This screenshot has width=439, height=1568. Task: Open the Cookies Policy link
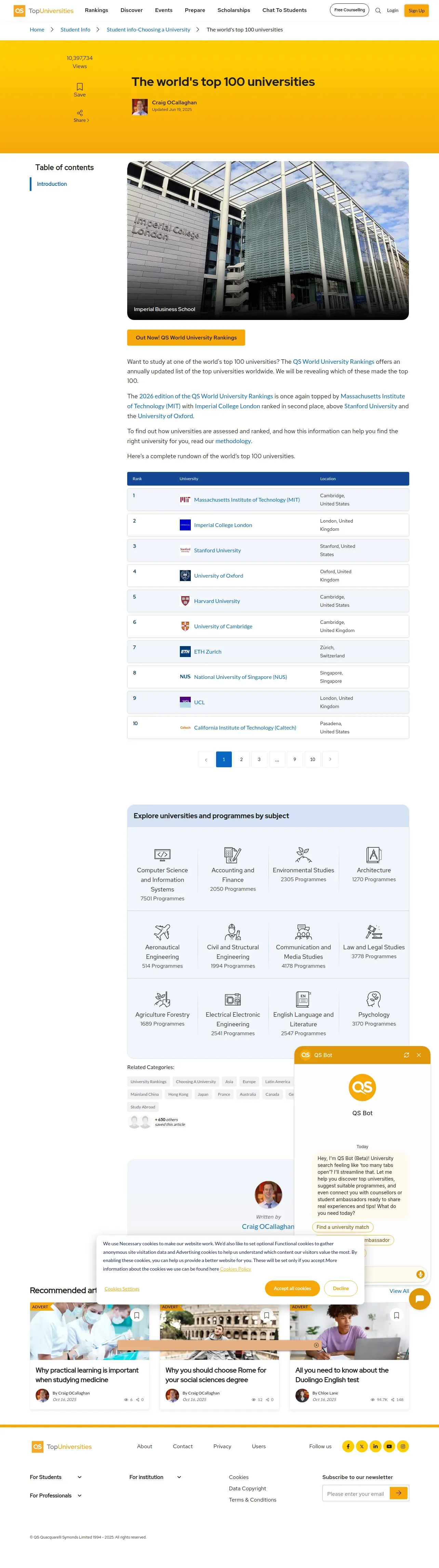(235, 1269)
